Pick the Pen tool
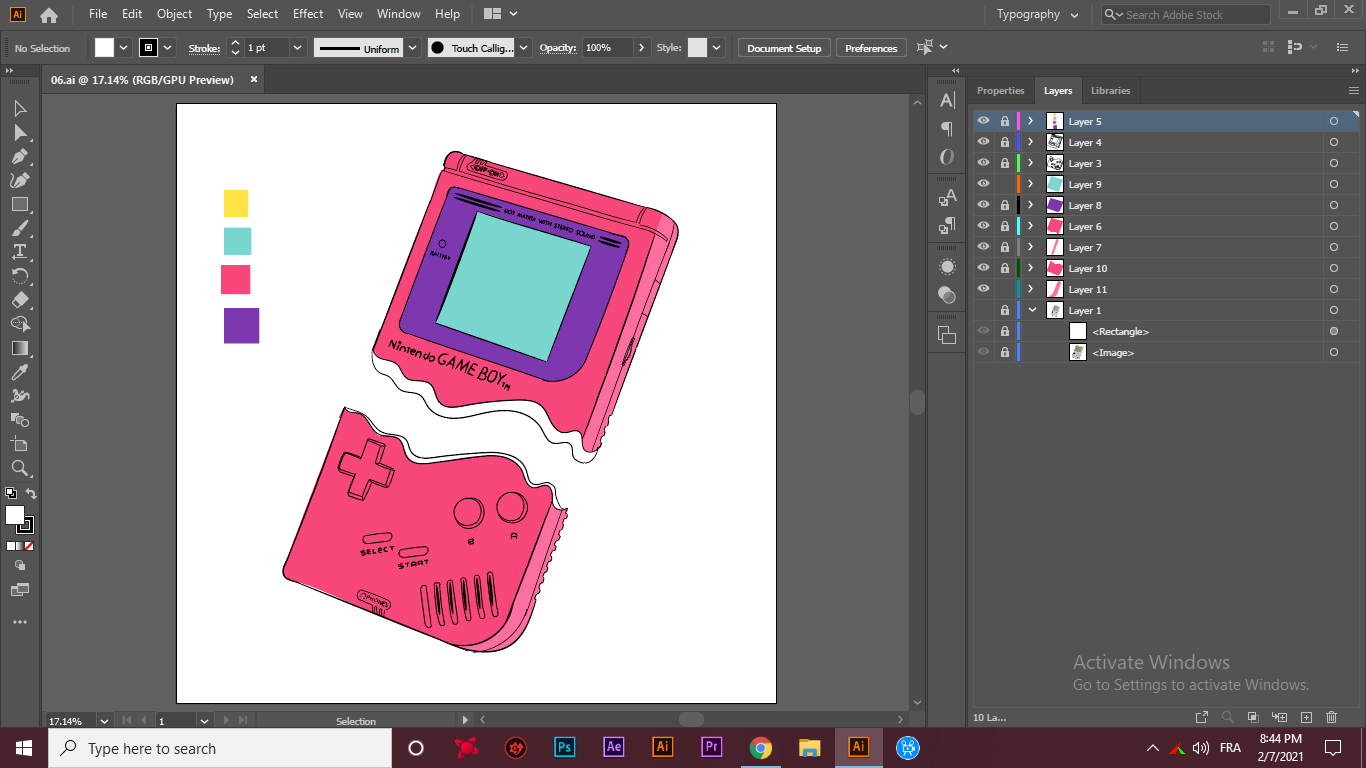Viewport: 1366px width, 768px height. [20, 156]
